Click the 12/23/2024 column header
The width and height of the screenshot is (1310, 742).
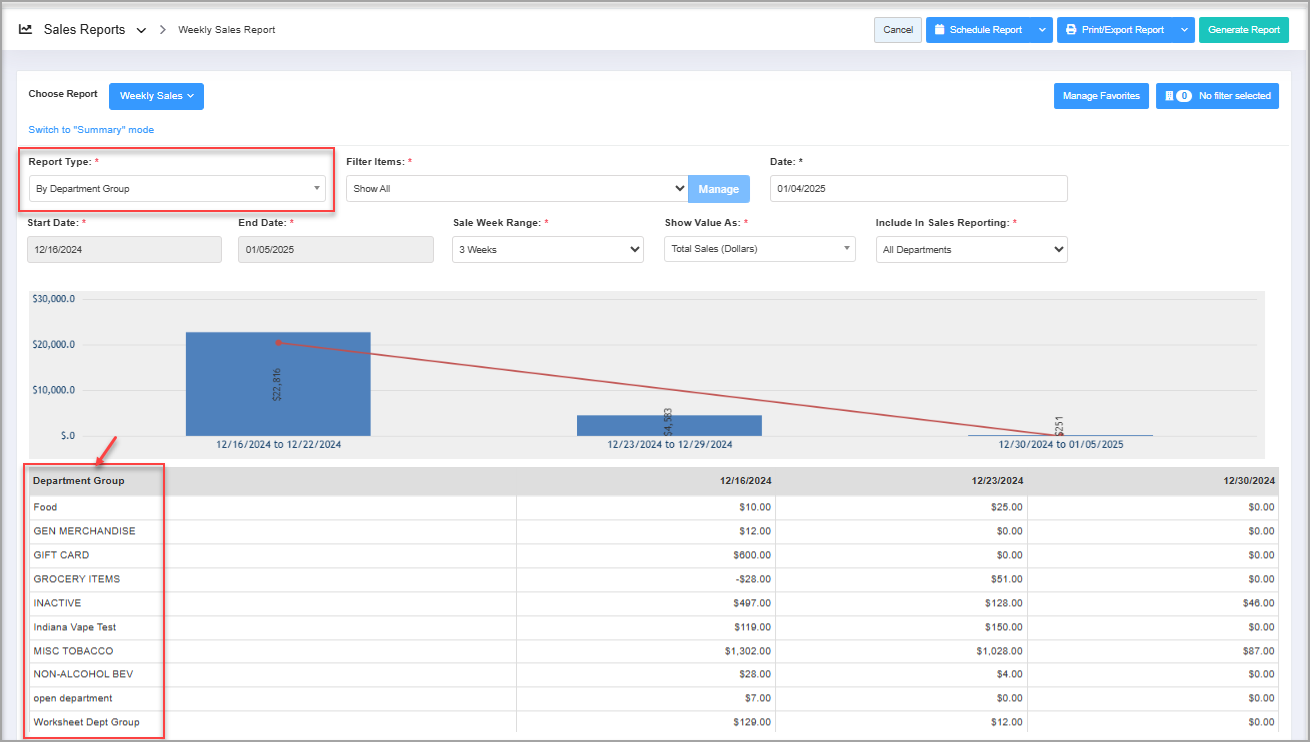pos(997,481)
